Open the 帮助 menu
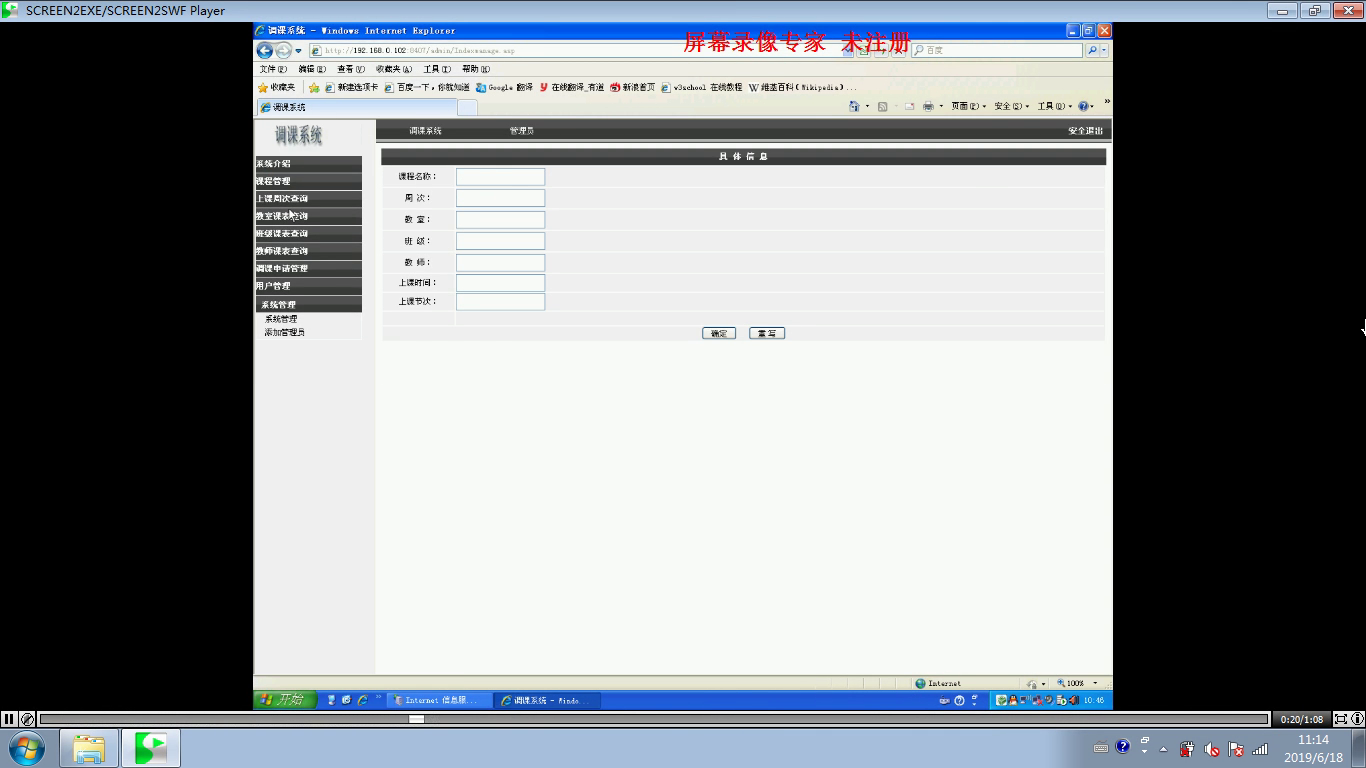The image size is (1366, 768). coord(476,69)
